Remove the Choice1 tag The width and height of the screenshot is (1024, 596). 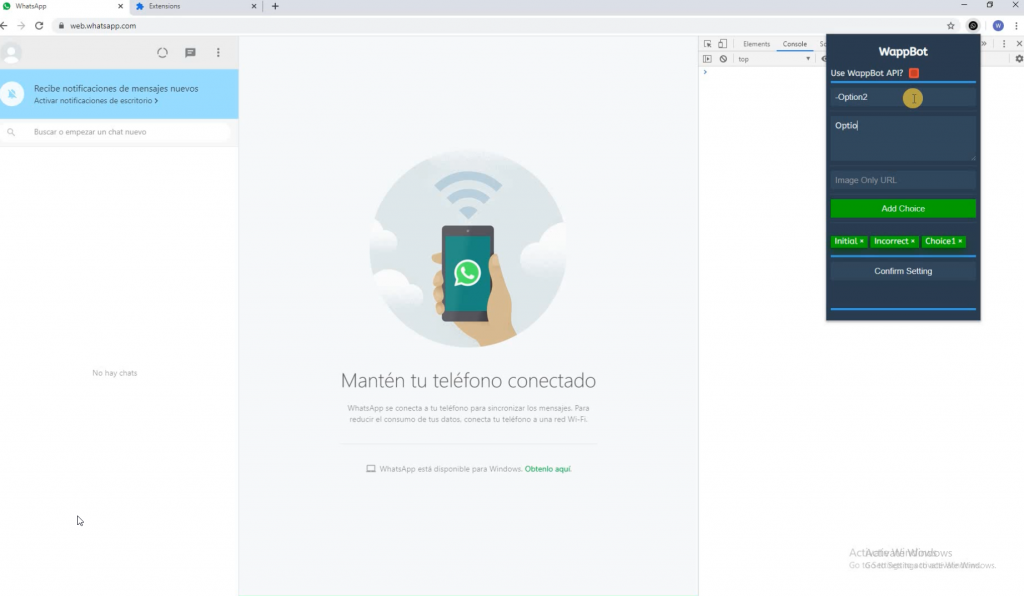coord(960,241)
